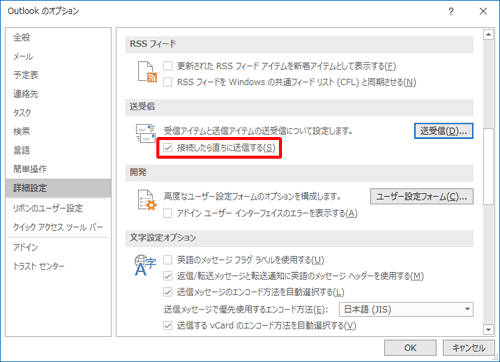Uncheck 接続したら直ちに送信する checkbox

(168, 148)
